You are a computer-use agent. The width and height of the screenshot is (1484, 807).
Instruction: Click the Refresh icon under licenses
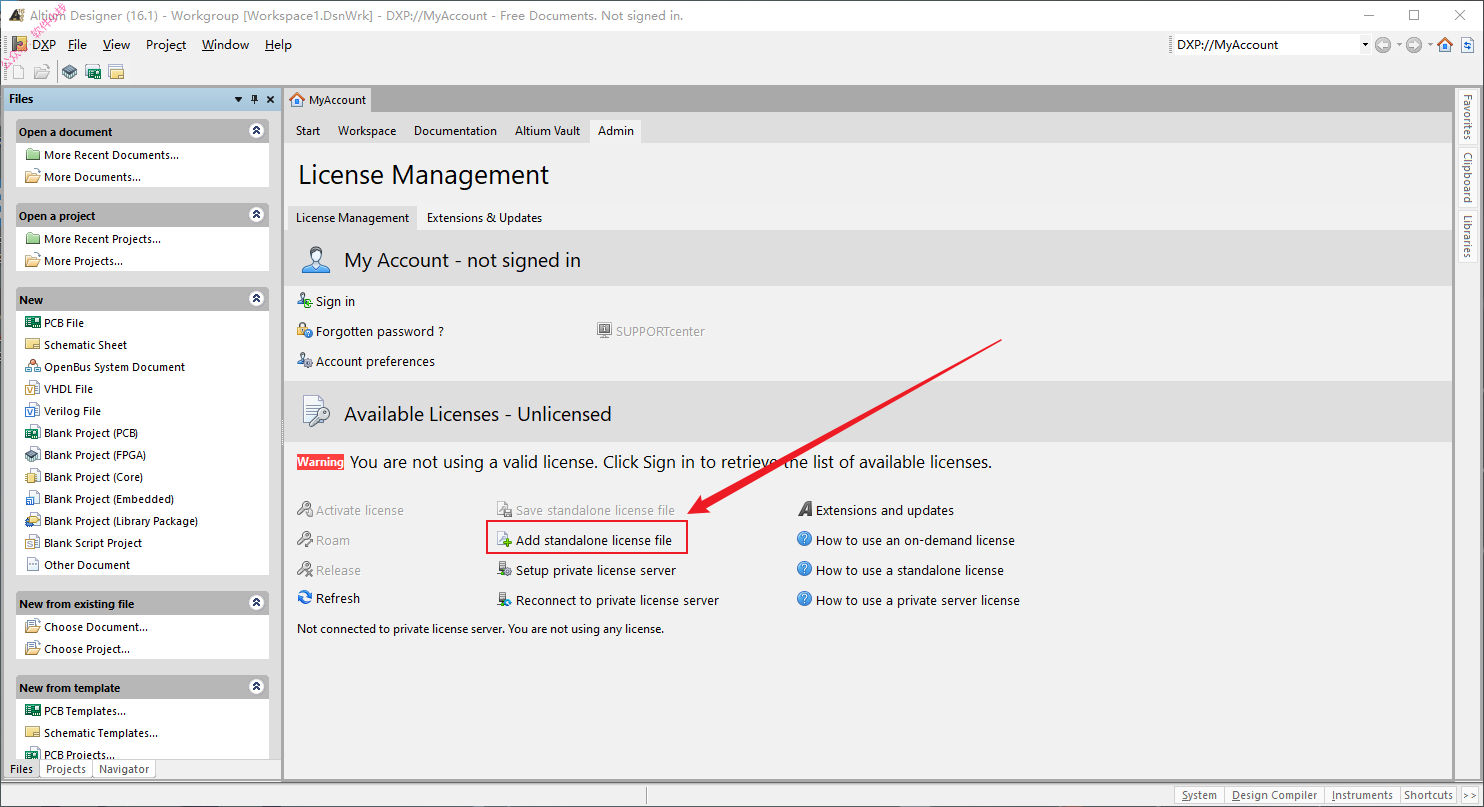305,598
